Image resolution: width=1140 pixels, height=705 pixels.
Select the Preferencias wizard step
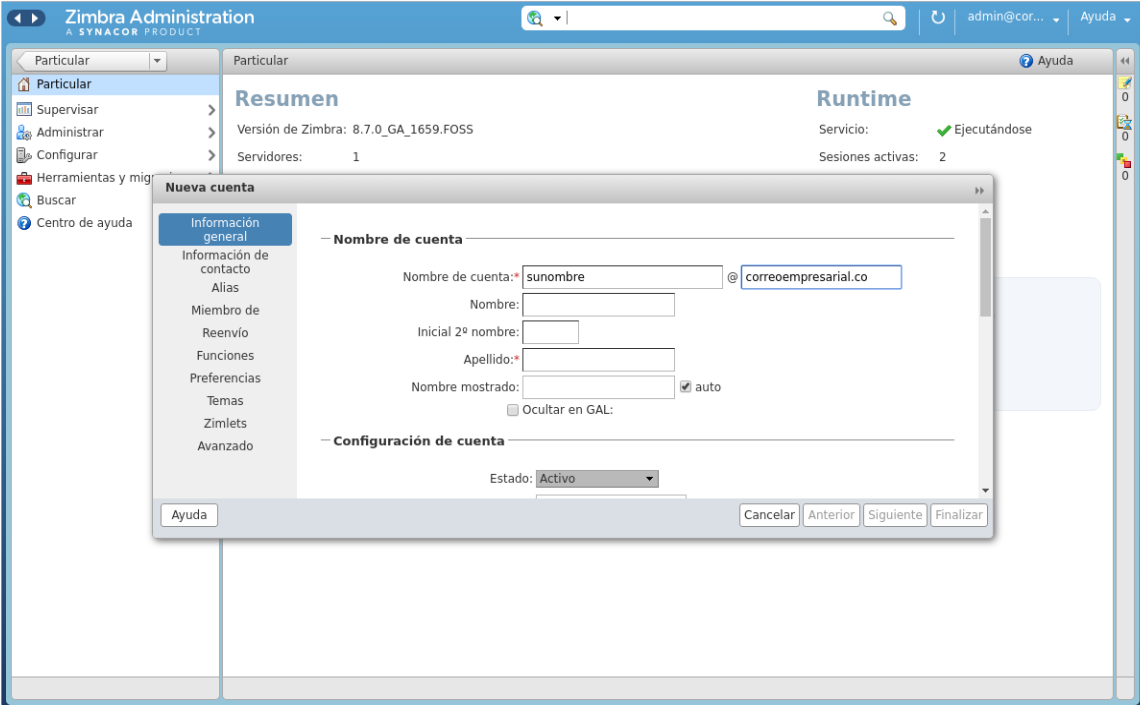point(225,378)
